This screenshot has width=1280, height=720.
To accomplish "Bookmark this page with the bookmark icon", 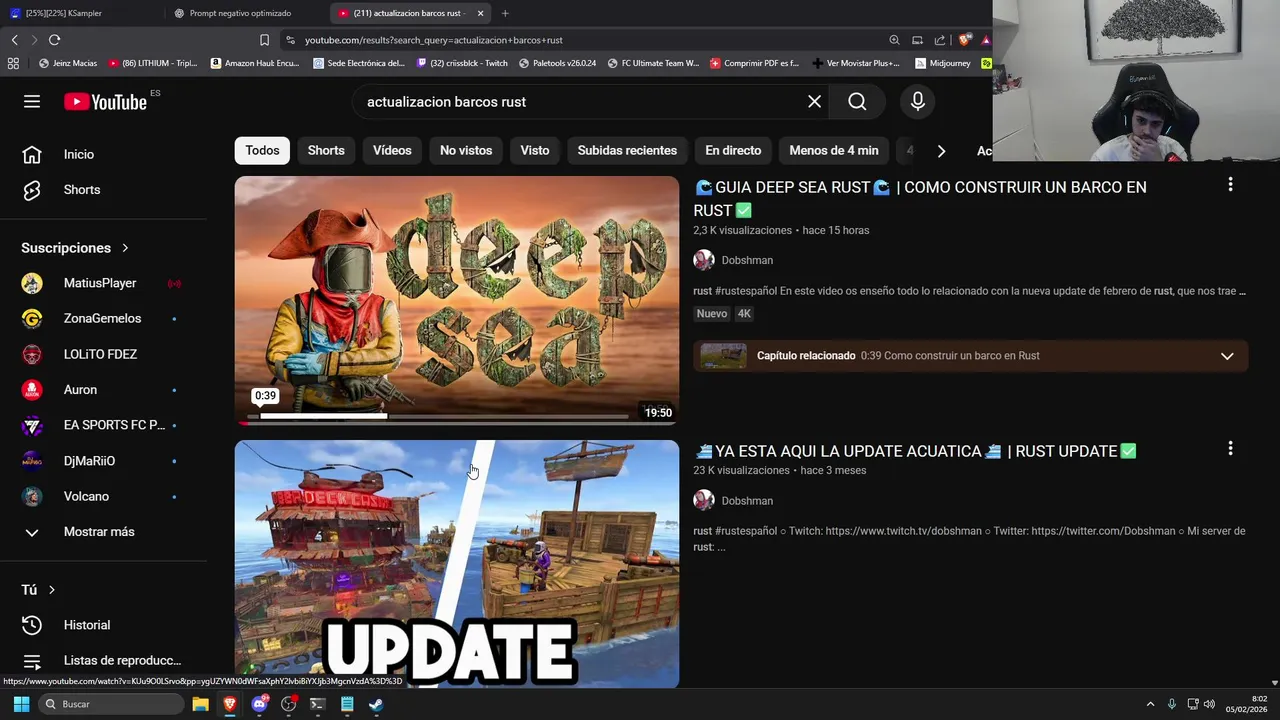I will pos(264,40).
